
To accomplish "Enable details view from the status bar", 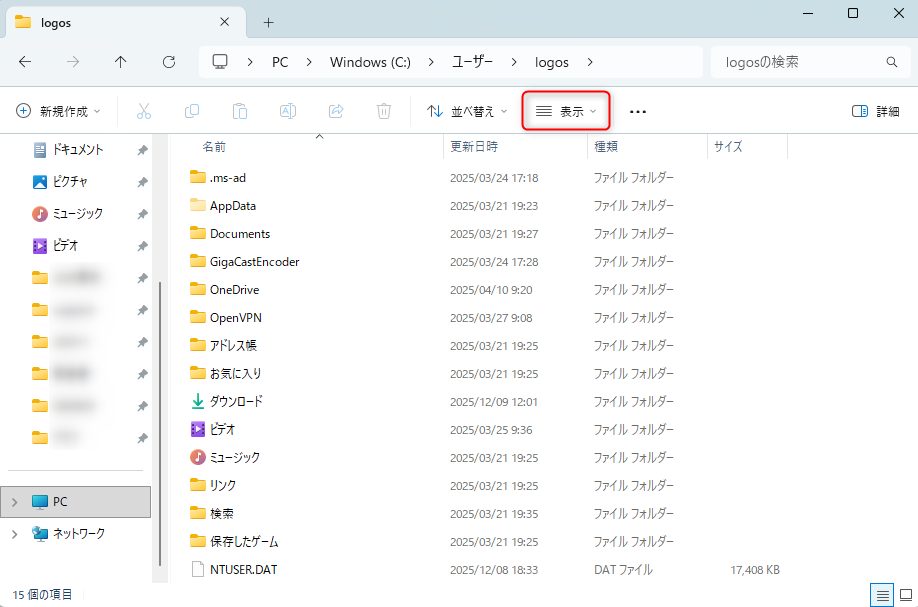I will tap(881, 595).
